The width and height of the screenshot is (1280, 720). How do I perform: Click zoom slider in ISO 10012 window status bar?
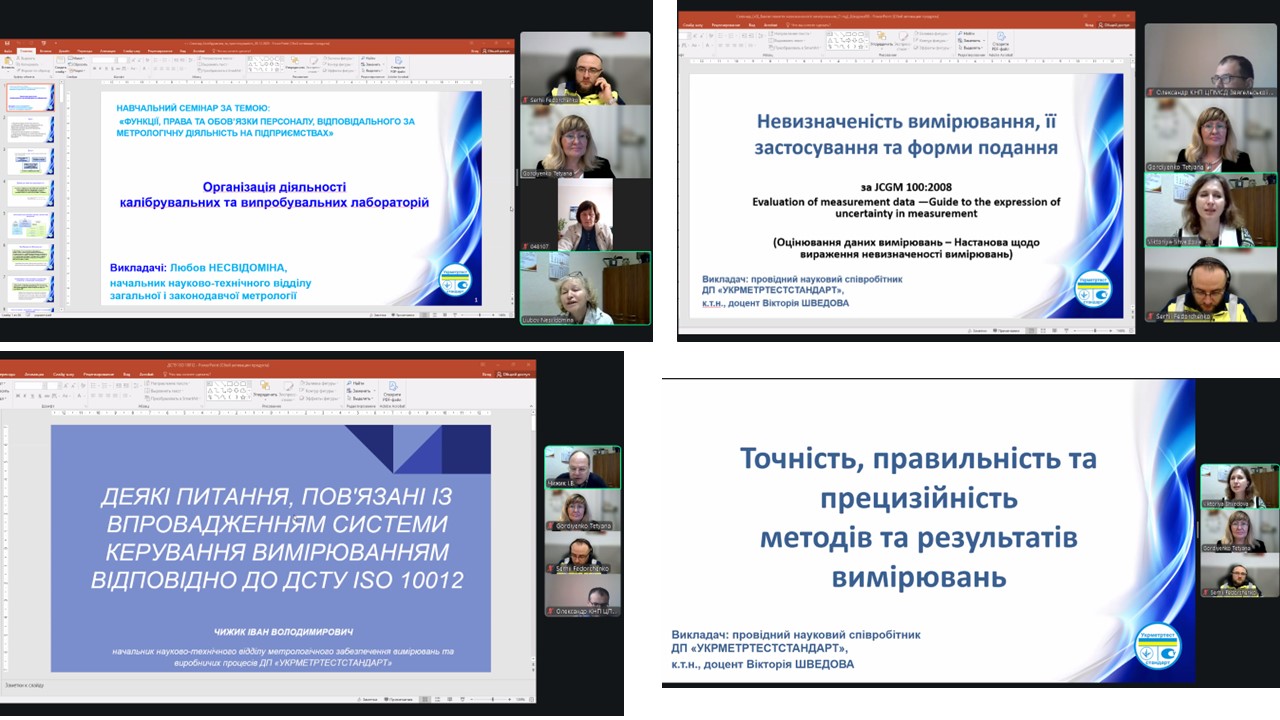(493, 699)
